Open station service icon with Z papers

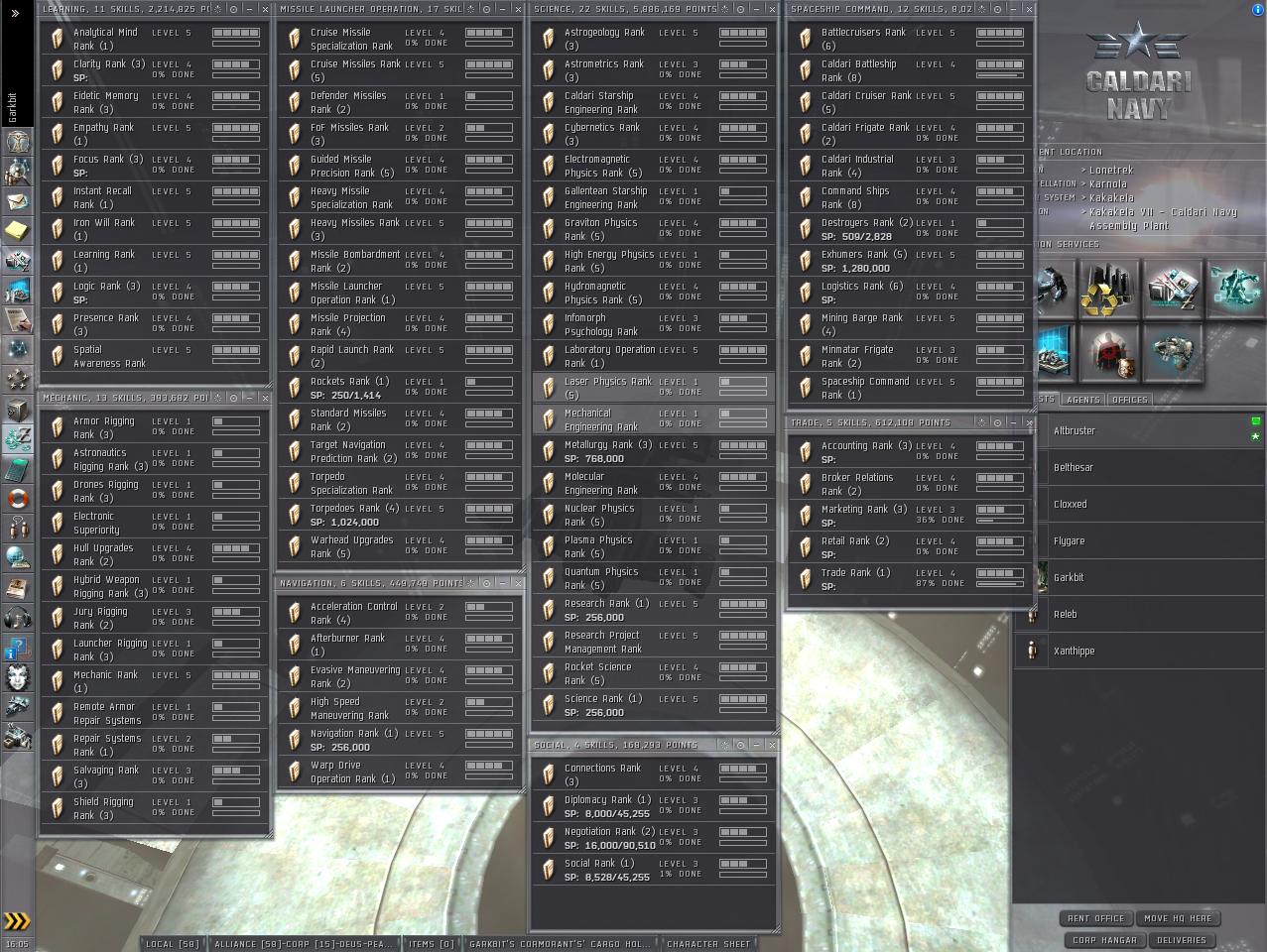click(x=1173, y=289)
